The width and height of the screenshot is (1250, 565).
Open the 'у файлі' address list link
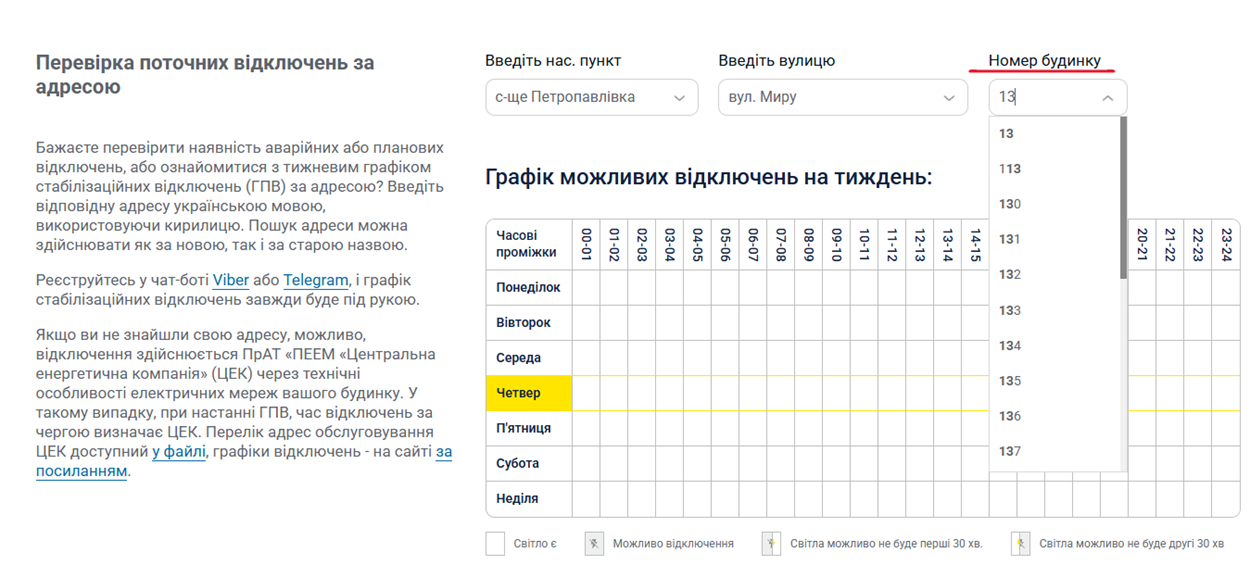(179, 452)
